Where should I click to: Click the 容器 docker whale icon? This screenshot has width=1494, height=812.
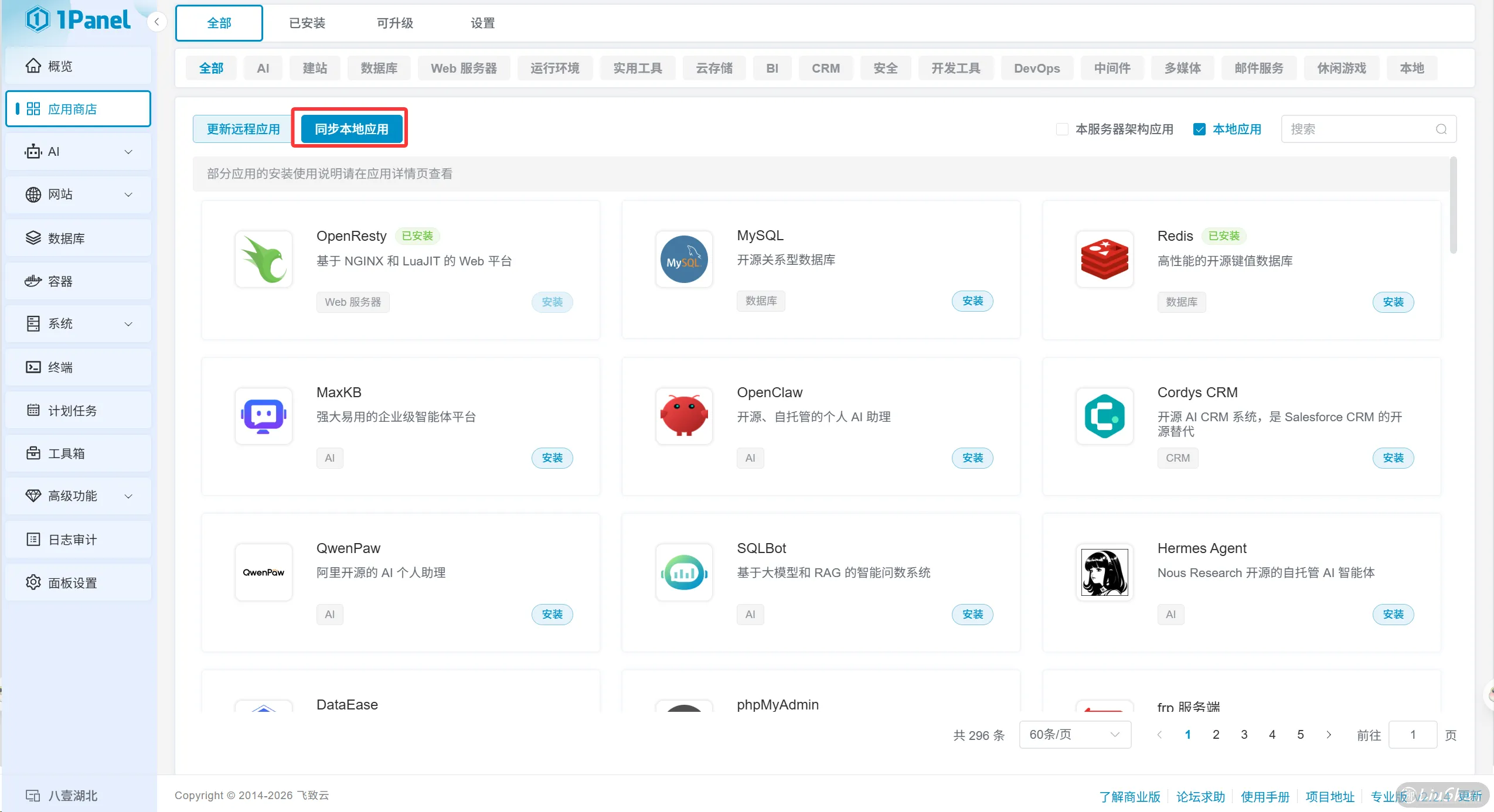33,281
